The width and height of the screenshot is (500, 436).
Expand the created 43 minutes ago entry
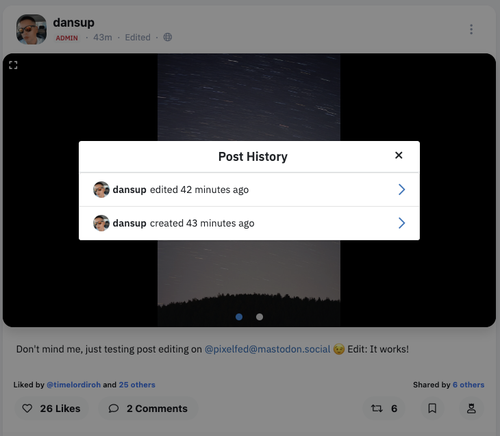coord(401,223)
